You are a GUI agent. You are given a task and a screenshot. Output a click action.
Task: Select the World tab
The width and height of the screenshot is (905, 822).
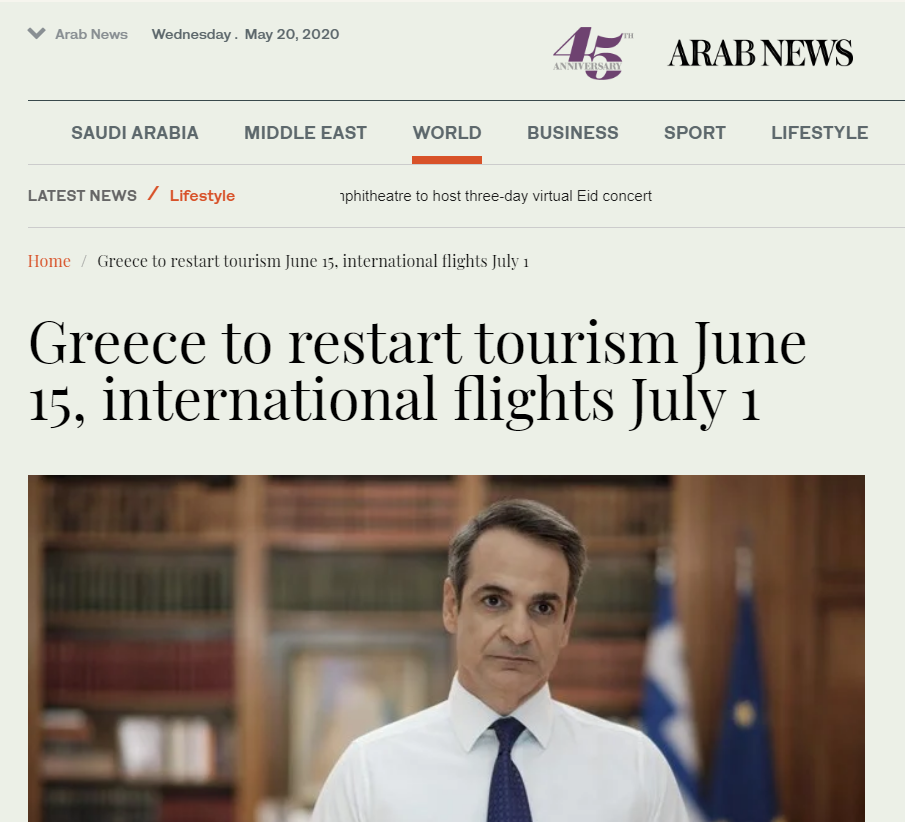tap(447, 133)
